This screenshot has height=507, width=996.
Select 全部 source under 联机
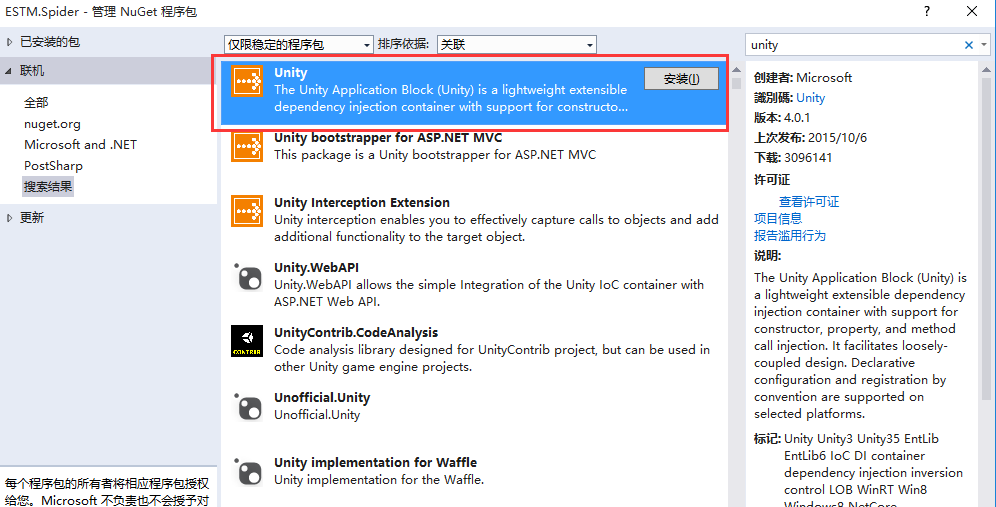pos(36,102)
